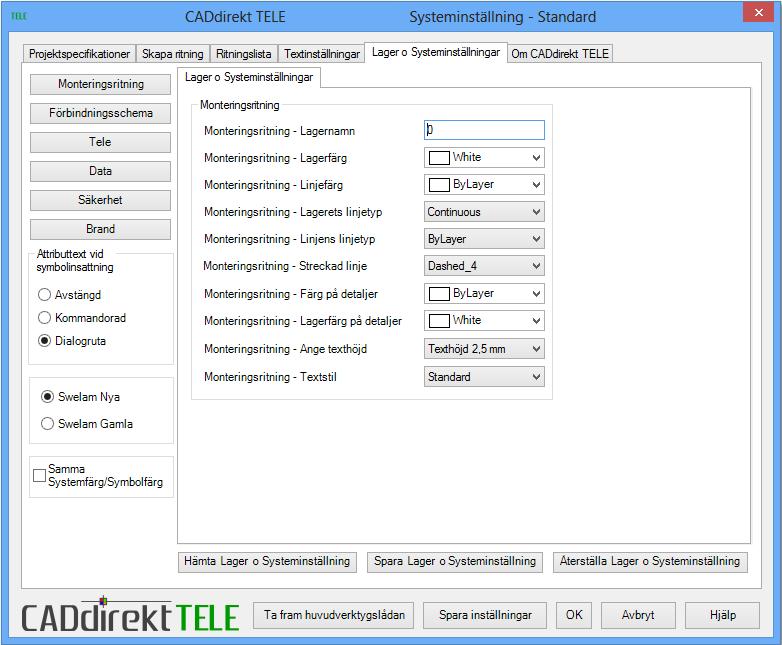Expand Textstil Standard dropdown
Screen dimensions: 782x645
(484, 377)
